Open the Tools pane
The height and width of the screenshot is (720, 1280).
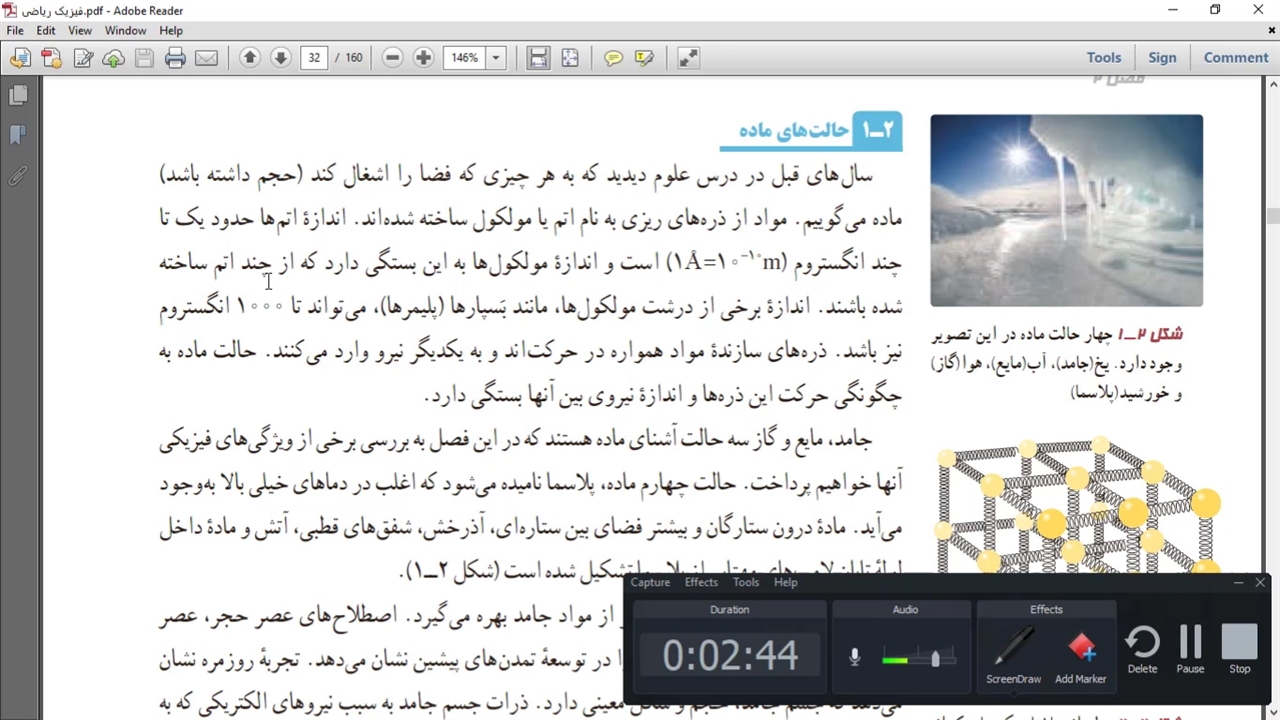click(1104, 58)
